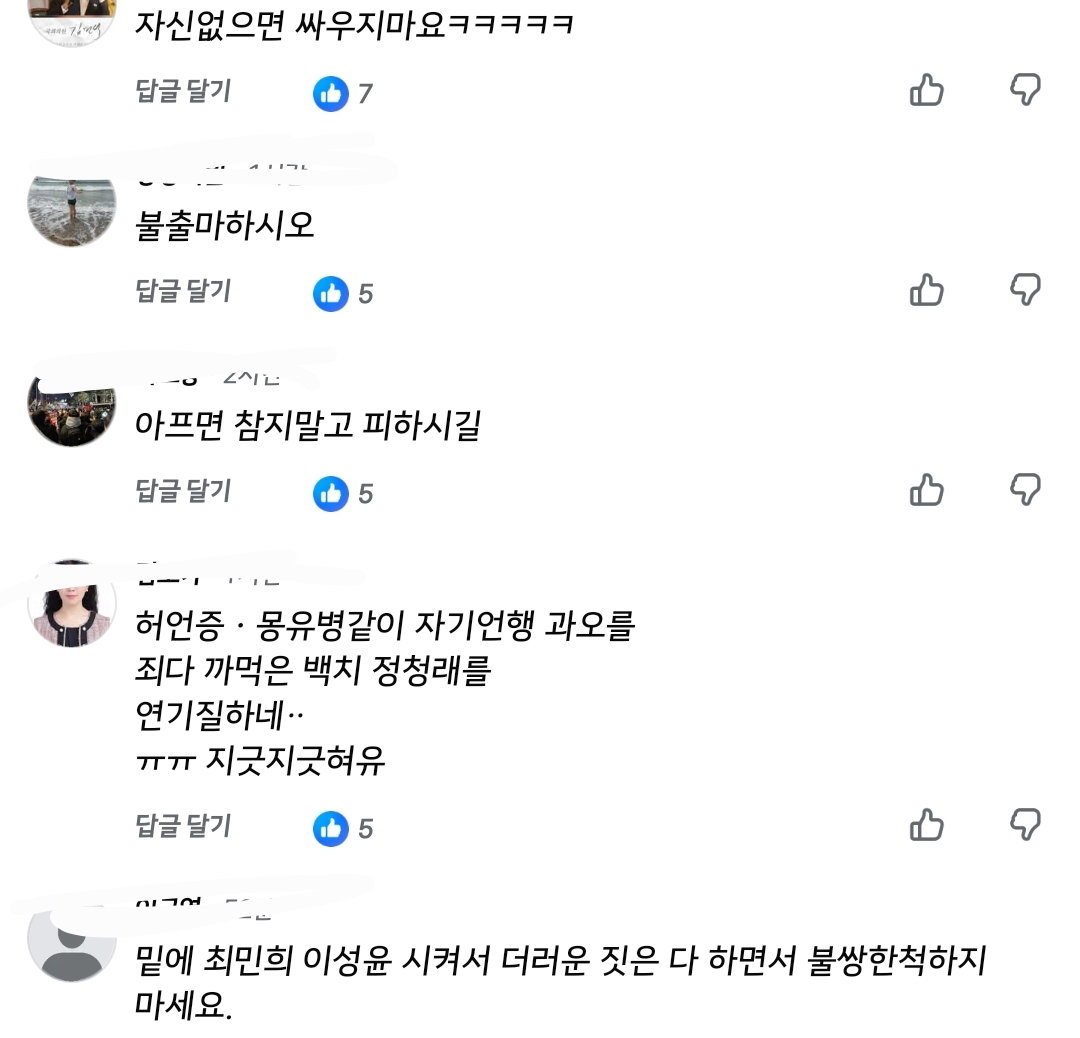Like the '아프면 참지말고 피하시길' comment
This screenshot has width=1080, height=1038.
[926, 490]
